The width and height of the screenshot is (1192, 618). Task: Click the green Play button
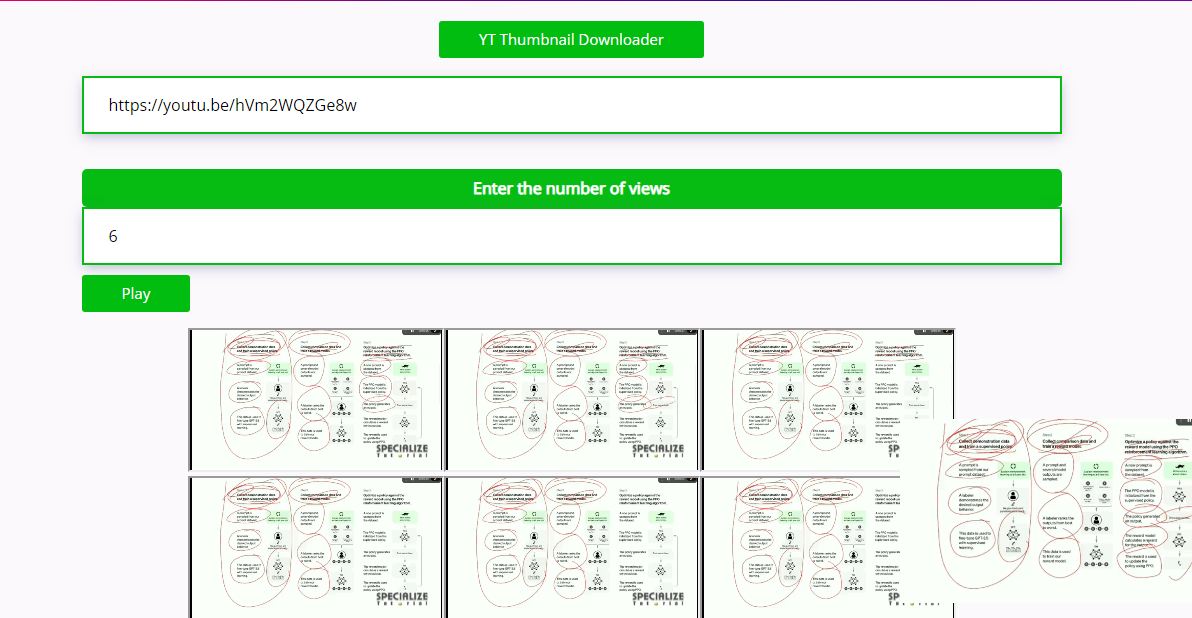pos(136,293)
